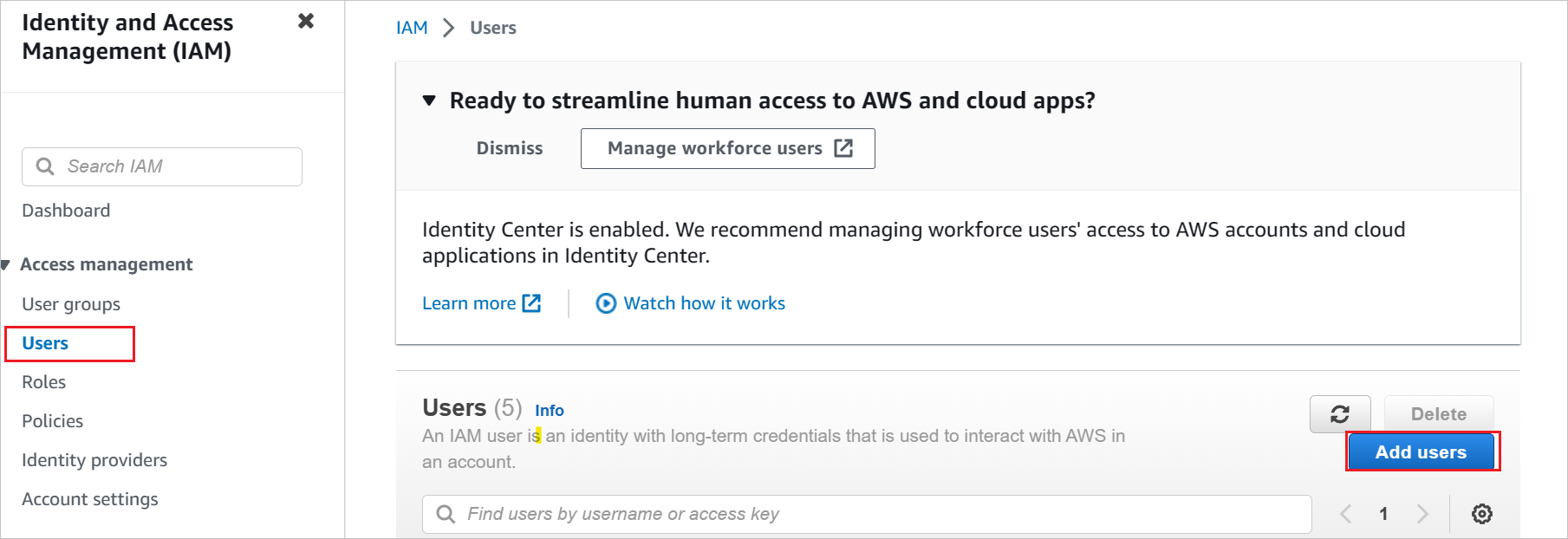Click the IAM breadcrumb link
Image resolution: width=1568 pixels, height=539 pixels.
[412, 28]
